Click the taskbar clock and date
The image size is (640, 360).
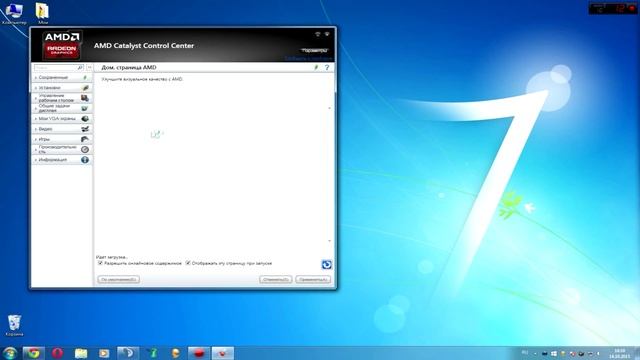tap(620, 353)
